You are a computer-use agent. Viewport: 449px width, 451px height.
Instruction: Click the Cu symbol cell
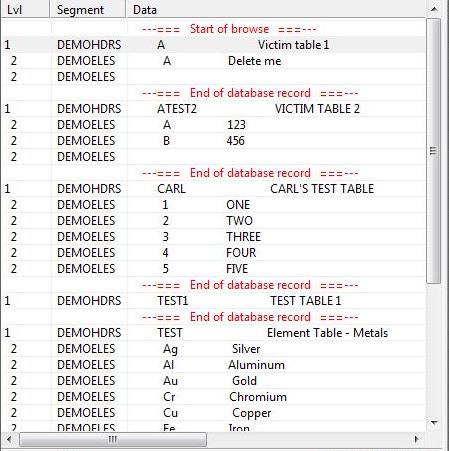170,413
